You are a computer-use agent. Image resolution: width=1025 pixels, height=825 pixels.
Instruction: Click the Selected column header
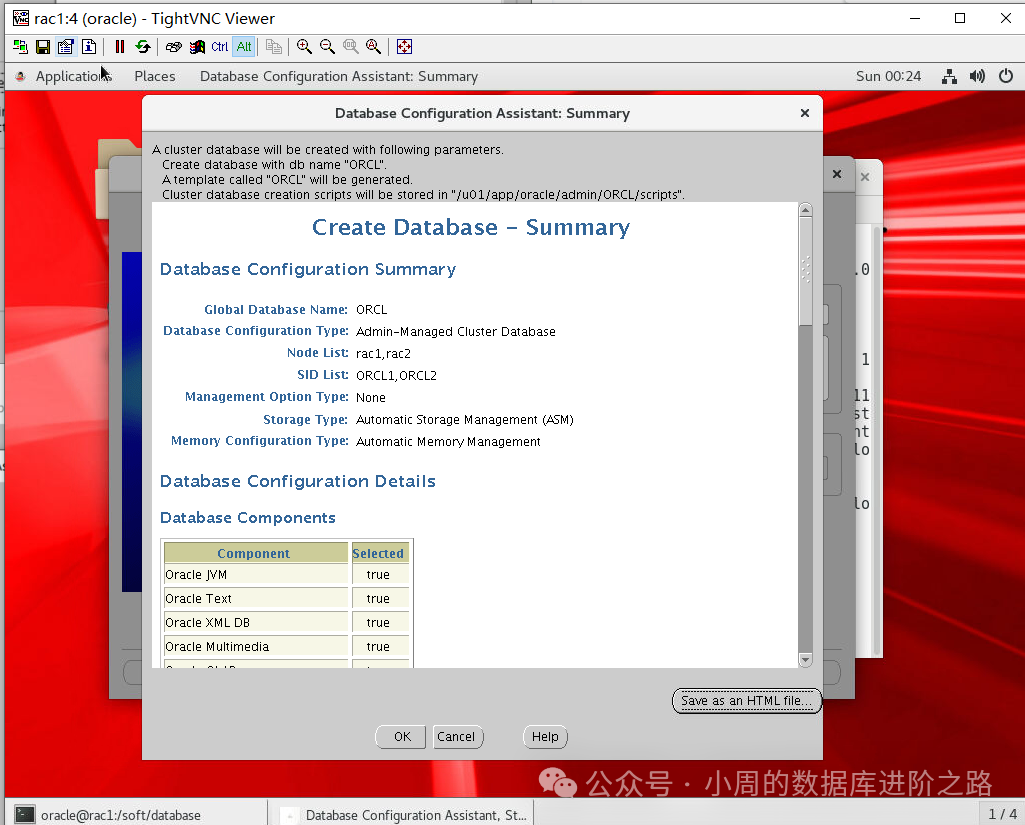379,553
